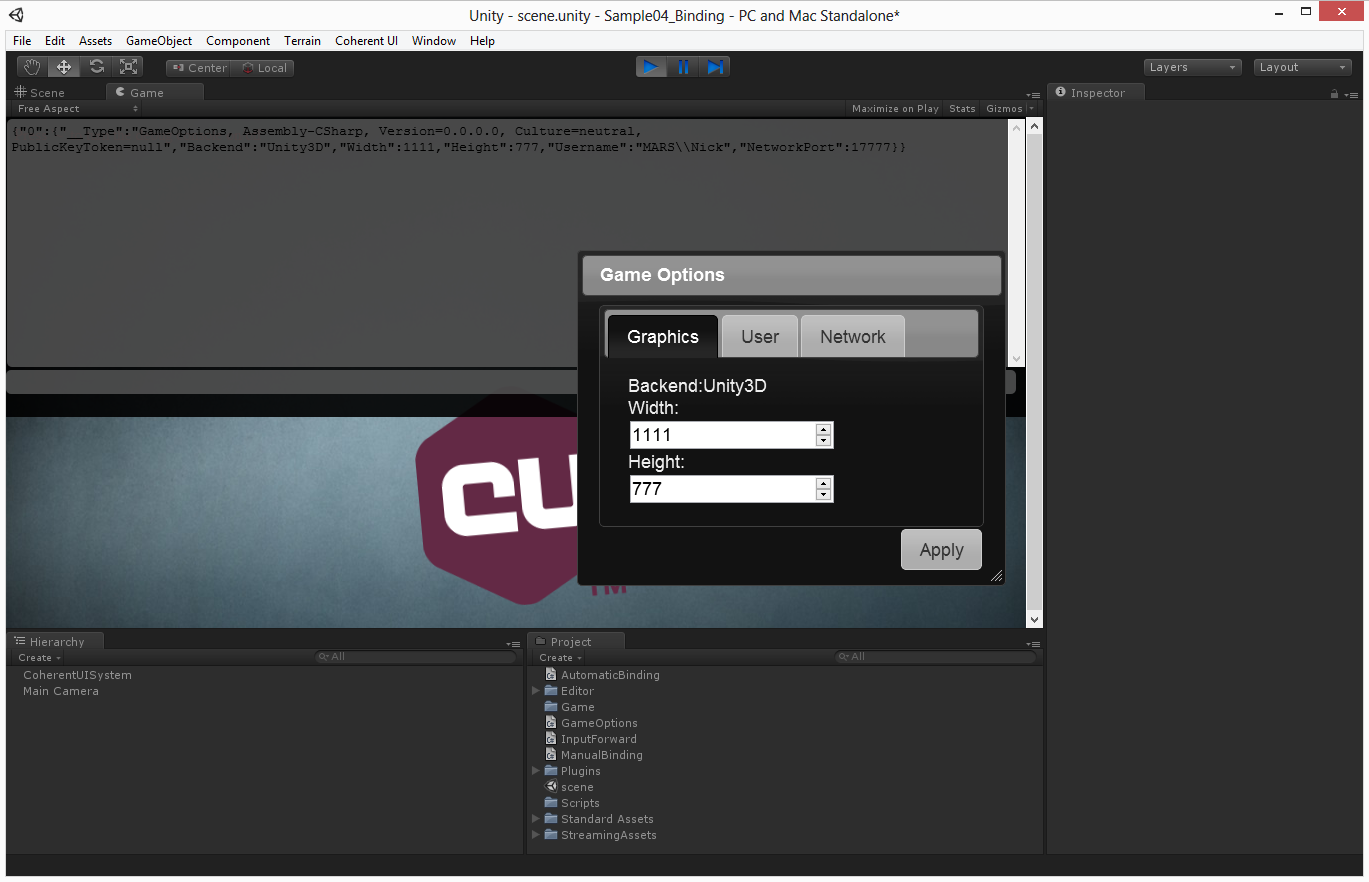The height and width of the screenshot is (882, 1369).
Task: Select the Project tab
Action: click(x=575, y=641)
